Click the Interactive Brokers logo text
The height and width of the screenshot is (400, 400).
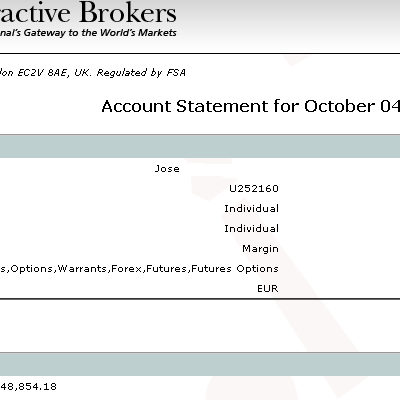88,12
